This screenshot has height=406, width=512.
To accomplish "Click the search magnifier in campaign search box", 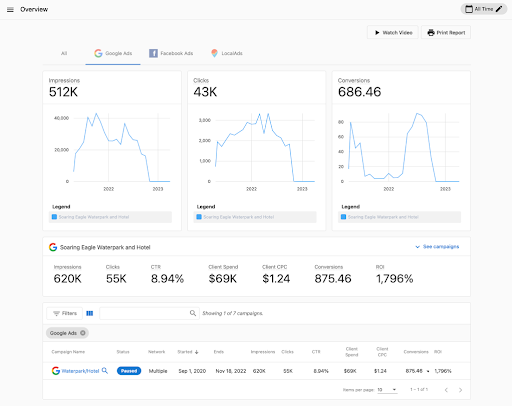I will [x=193, y=313].
